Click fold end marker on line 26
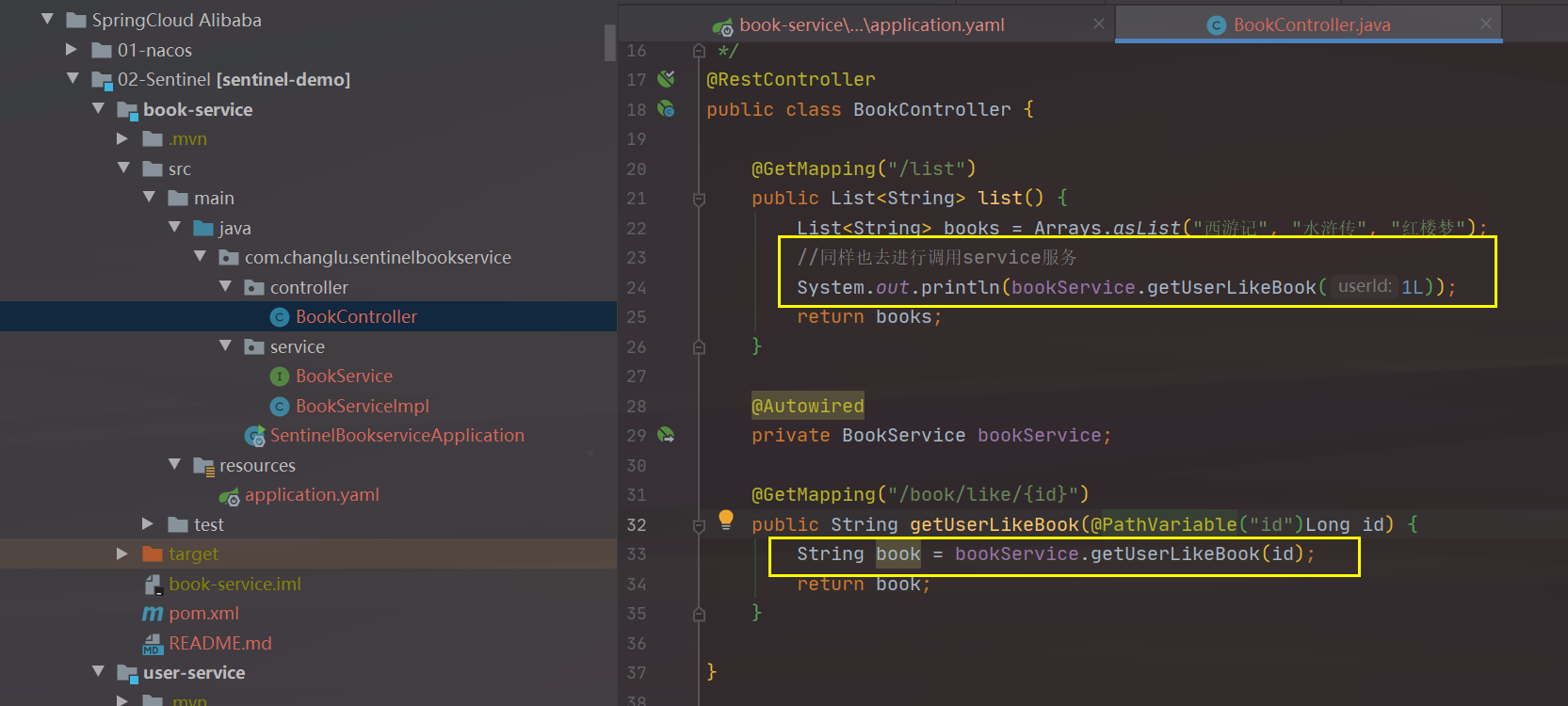The width and height of the screenshot is (1568, 706). coord(699,347)
